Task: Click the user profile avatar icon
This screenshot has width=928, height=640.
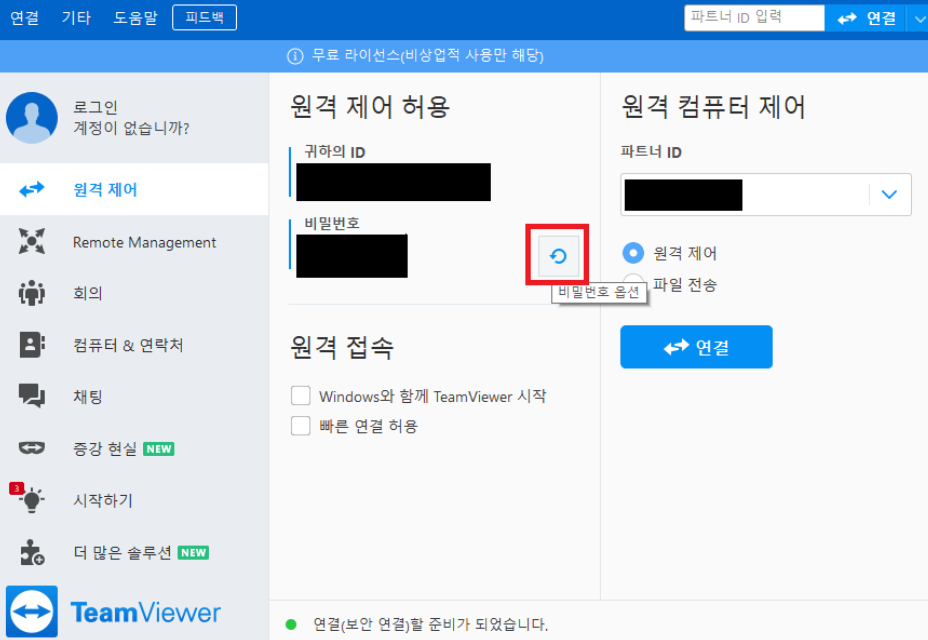Action: coord(32,118)
